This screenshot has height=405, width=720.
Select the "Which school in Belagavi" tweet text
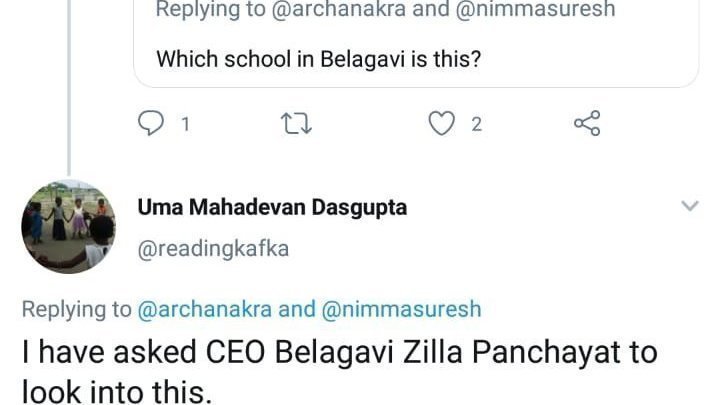click(x=318, y=59)
